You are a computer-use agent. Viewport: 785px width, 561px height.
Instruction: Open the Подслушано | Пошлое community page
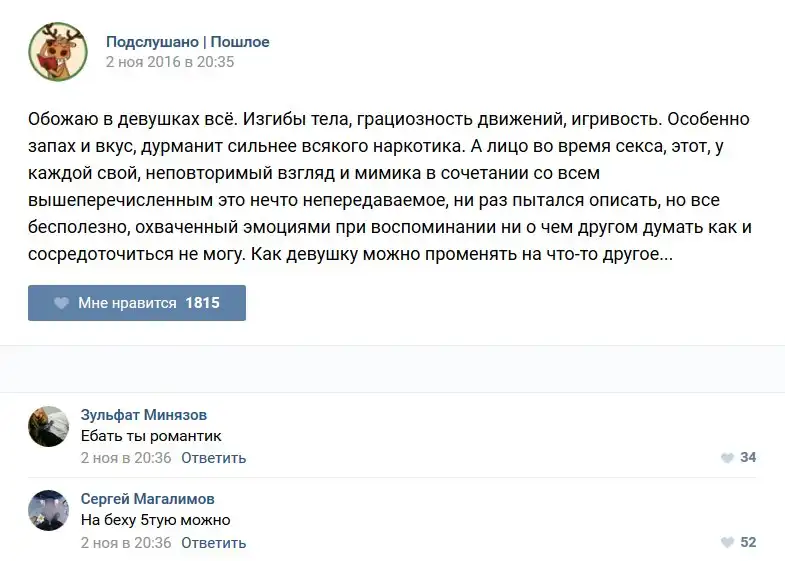pos(187,42)
